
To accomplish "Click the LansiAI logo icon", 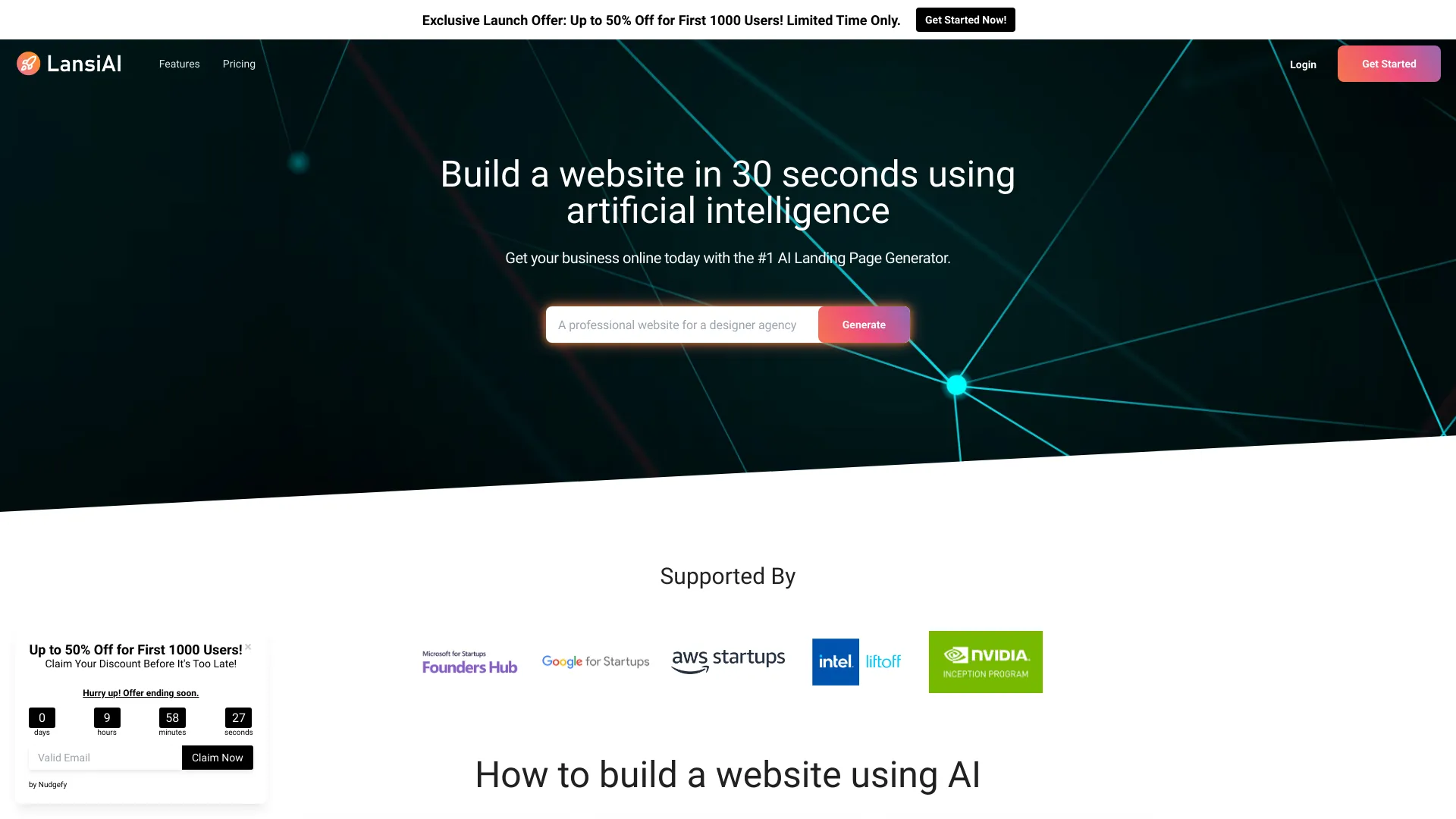I will click(x=27, y=63).
